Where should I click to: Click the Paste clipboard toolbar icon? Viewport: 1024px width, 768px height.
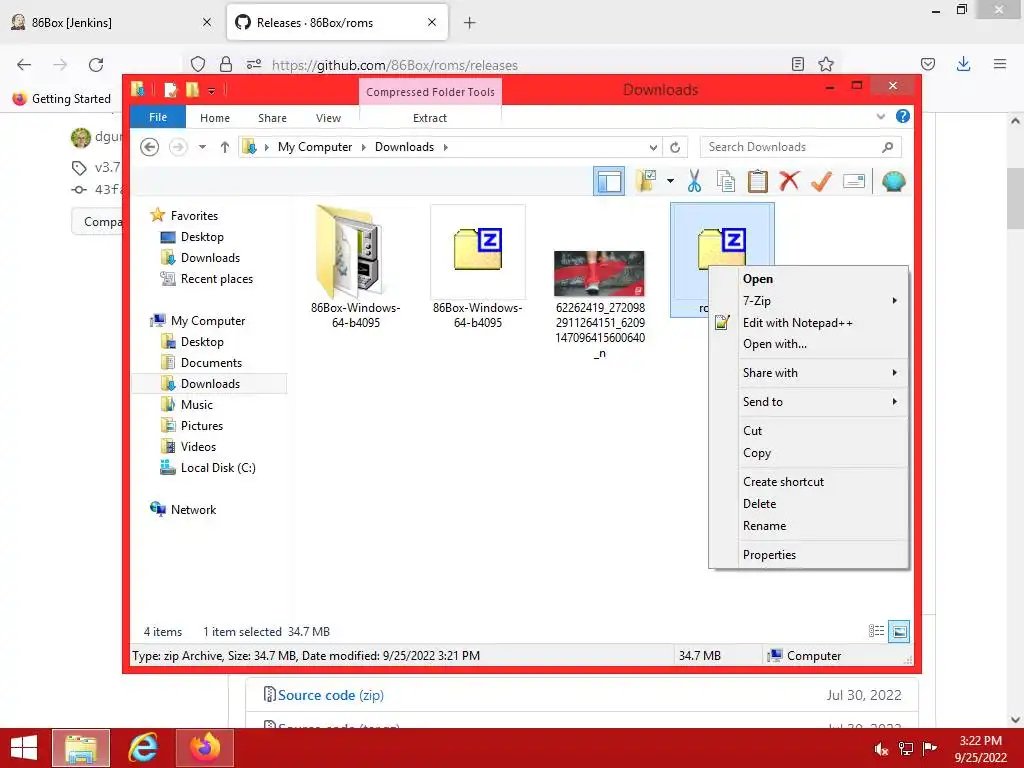pyautogui.click(x=758, y=181)
